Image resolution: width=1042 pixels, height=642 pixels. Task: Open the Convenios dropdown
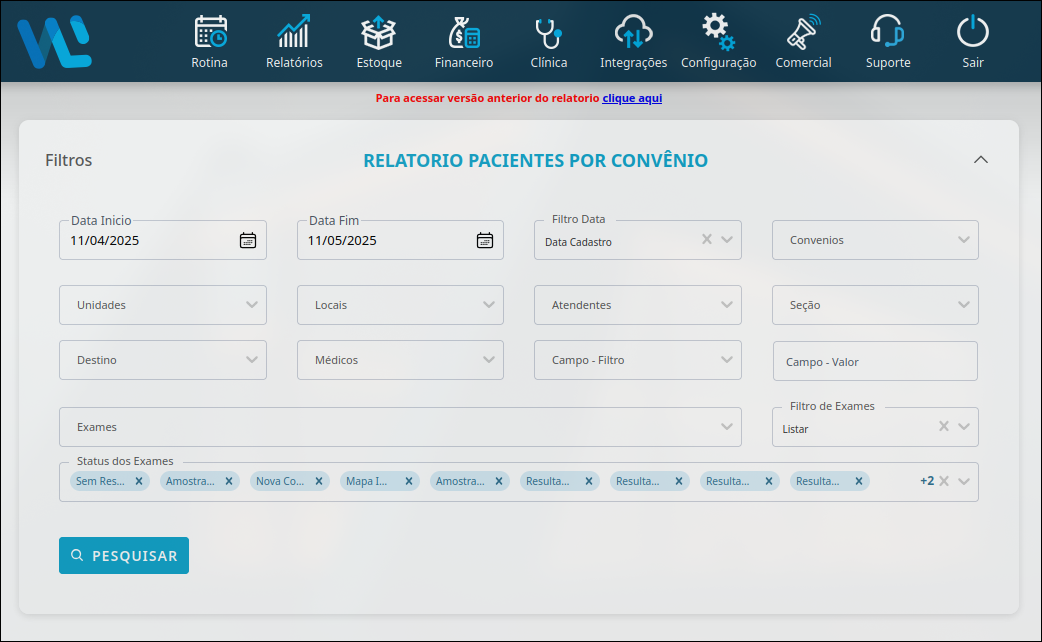pyautogui.click(x=875, y=240)
